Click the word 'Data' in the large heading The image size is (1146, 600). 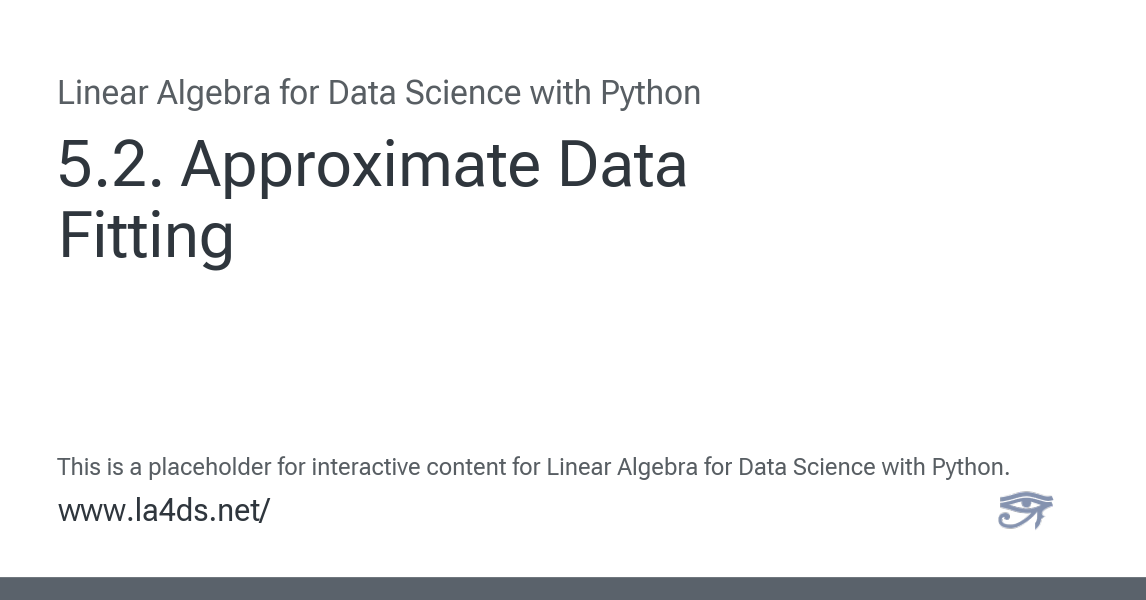click(622, 166)
